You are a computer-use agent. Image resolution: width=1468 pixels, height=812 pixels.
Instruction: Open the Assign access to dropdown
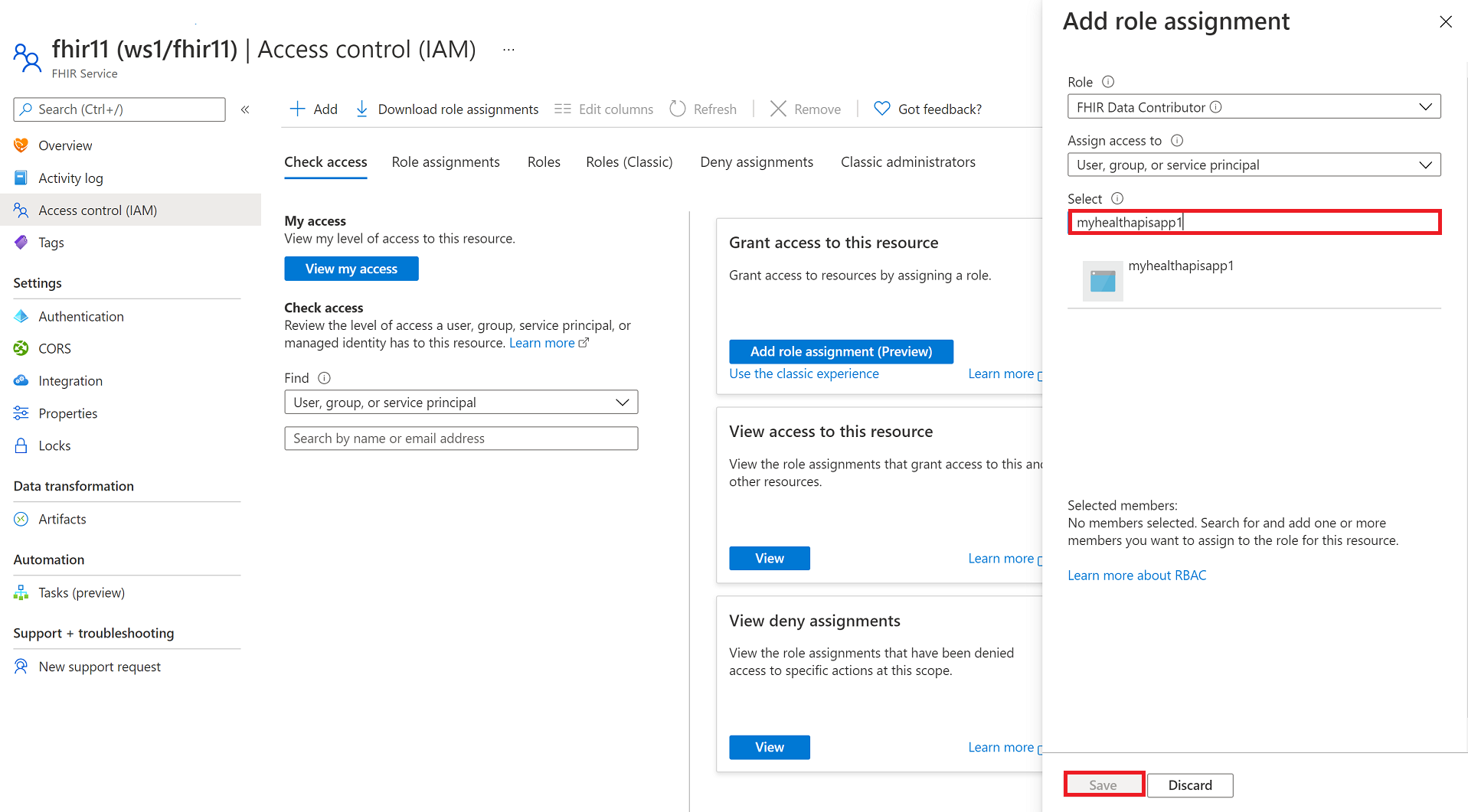coord(1254,165)
